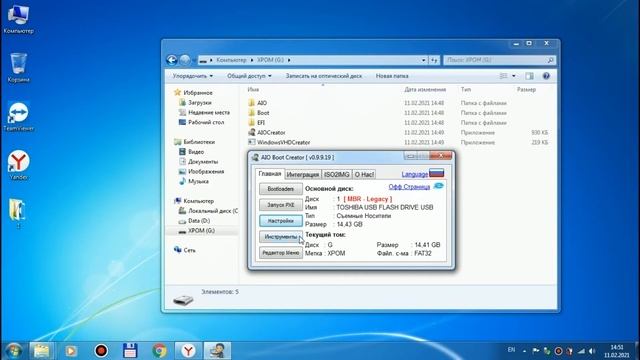
Task: Click Записать на оптический диск
Action: [x=324, y=76]
